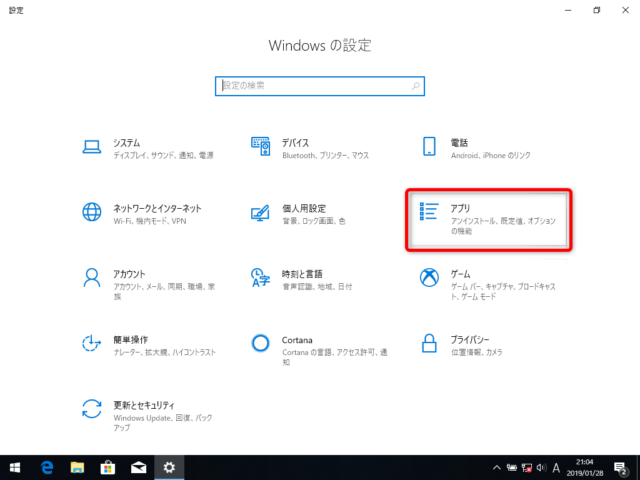Open File Explorer from the taskbar
640x480 pixels.
pos(77,468)
